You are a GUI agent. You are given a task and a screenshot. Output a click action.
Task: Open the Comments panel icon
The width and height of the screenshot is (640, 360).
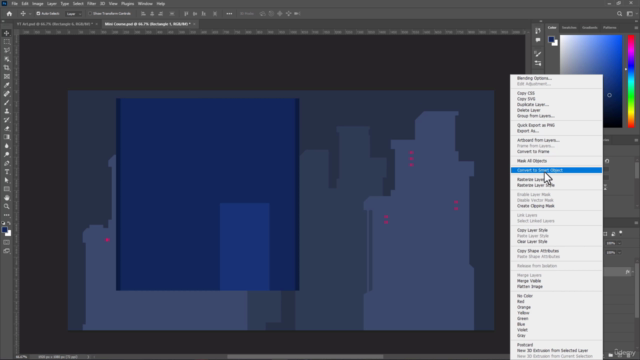coord(538,40)
